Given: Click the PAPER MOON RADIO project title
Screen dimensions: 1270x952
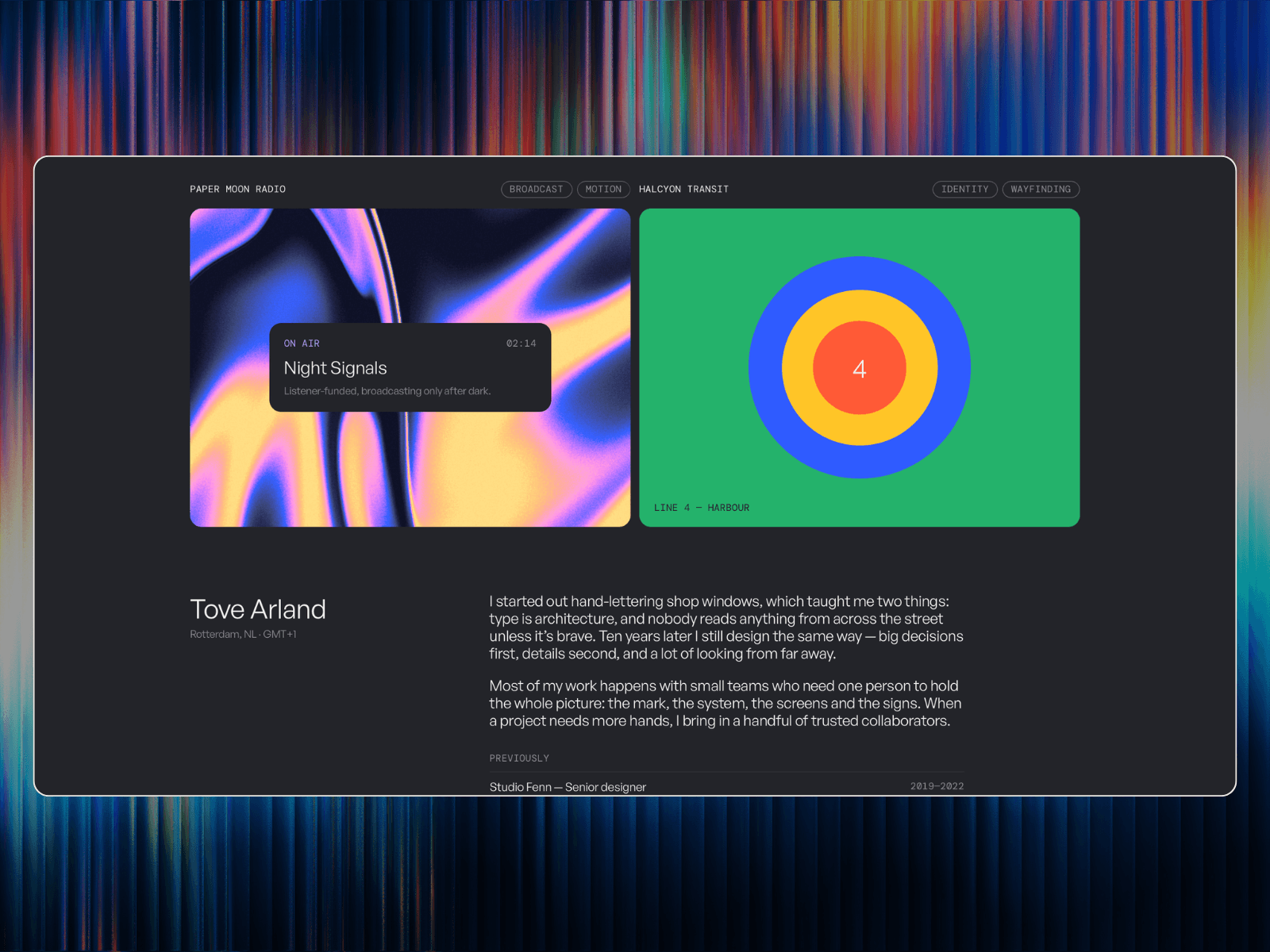Looking at the screenshot, I should click(x=237, y=190).
